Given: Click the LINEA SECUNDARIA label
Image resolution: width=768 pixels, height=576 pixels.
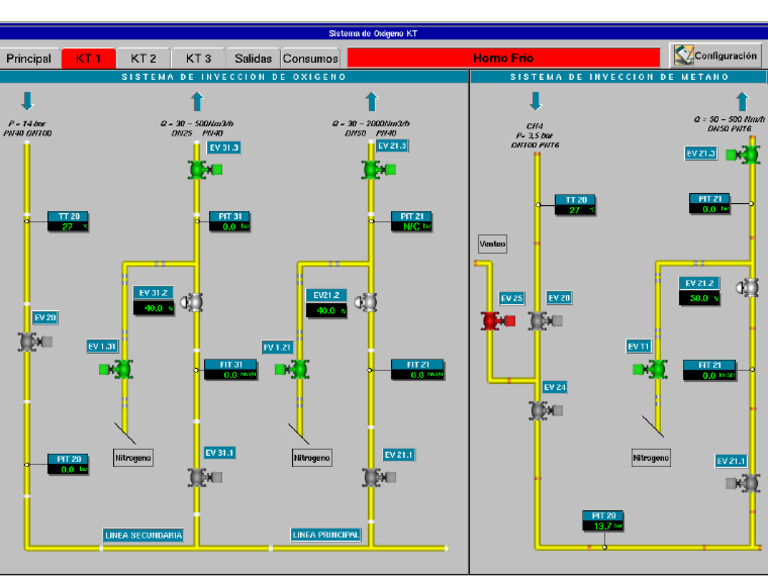Looking at the screenshot, I should tap(144, 535).
